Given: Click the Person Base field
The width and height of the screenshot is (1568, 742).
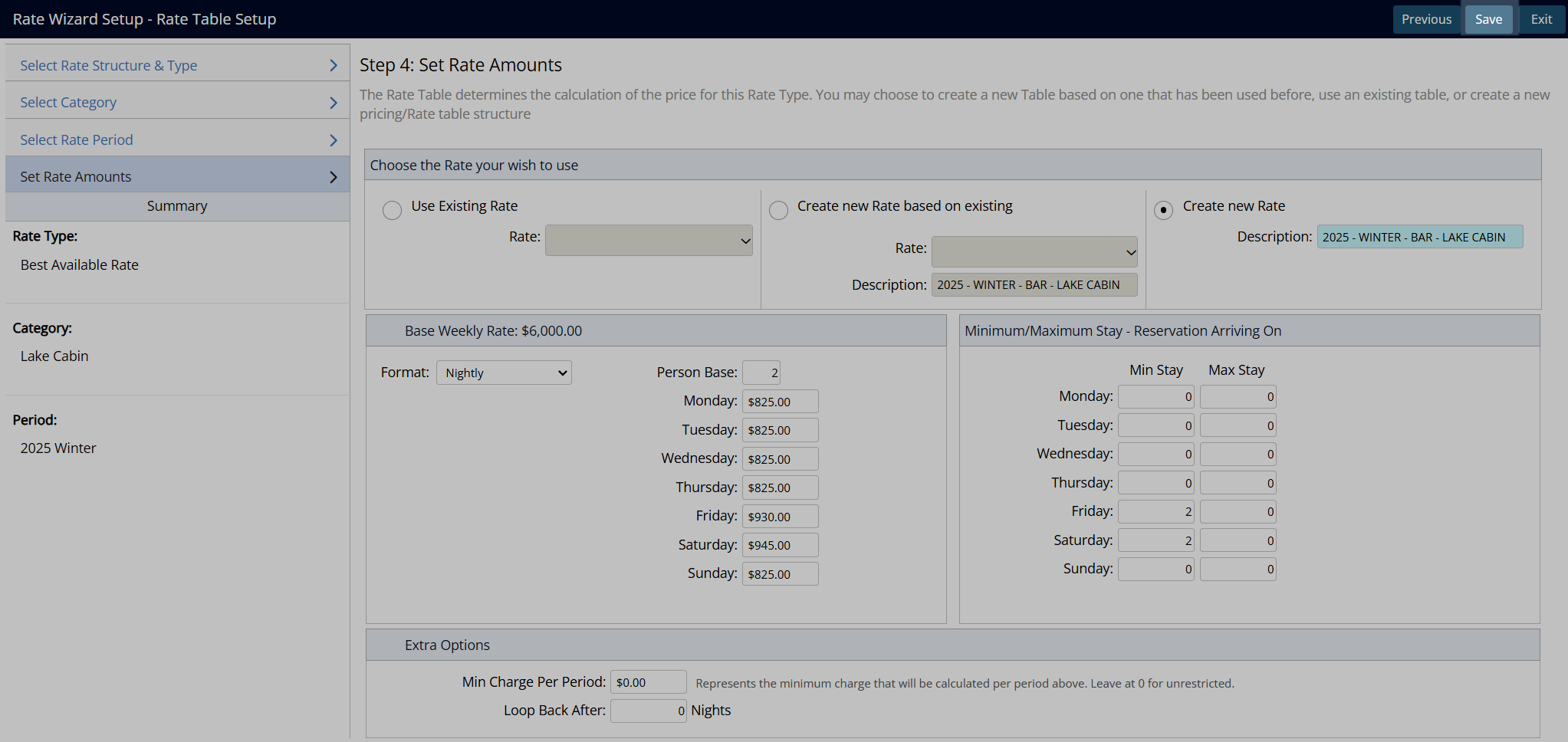Looking at the screenshot, I should tap(761, 373).
